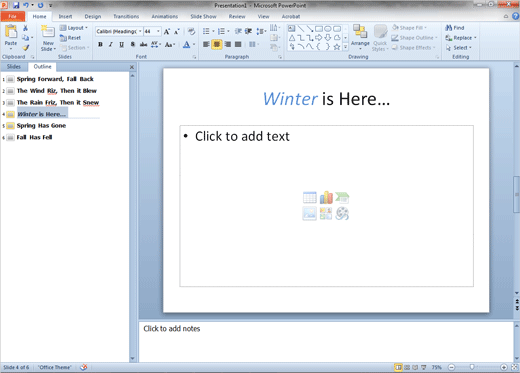Click the Decrease Font Size icon
Image resolution: width=520 pixels, height=373 pixels.
[x=177, y=32]
